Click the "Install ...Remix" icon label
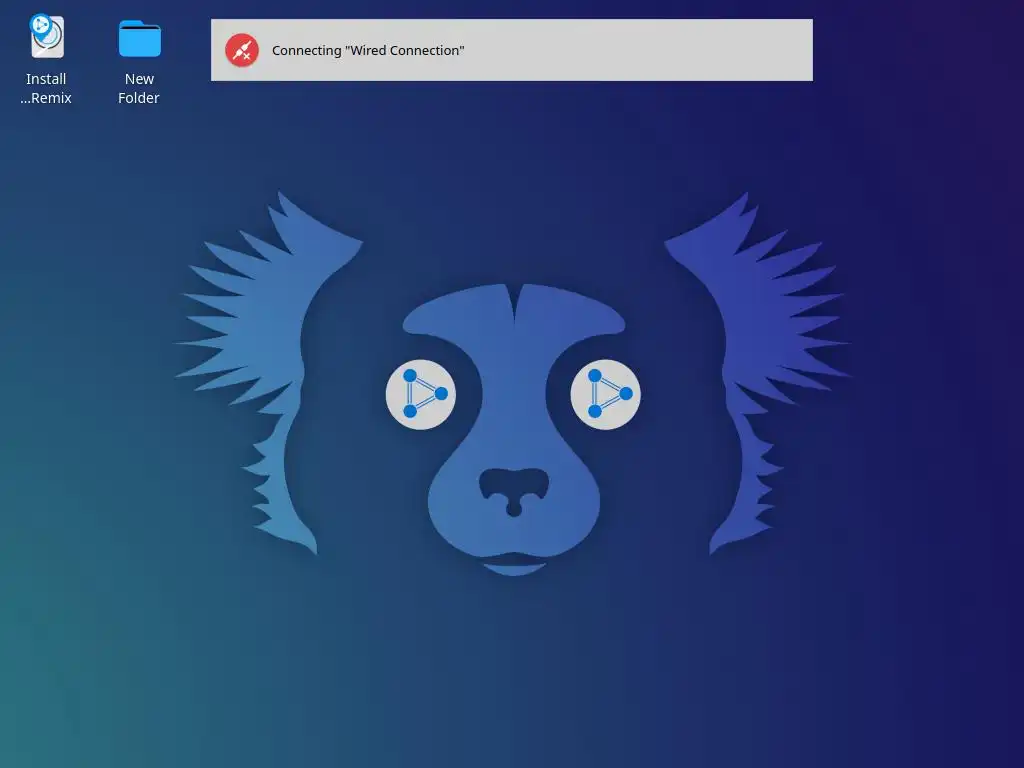 point(46,88)
